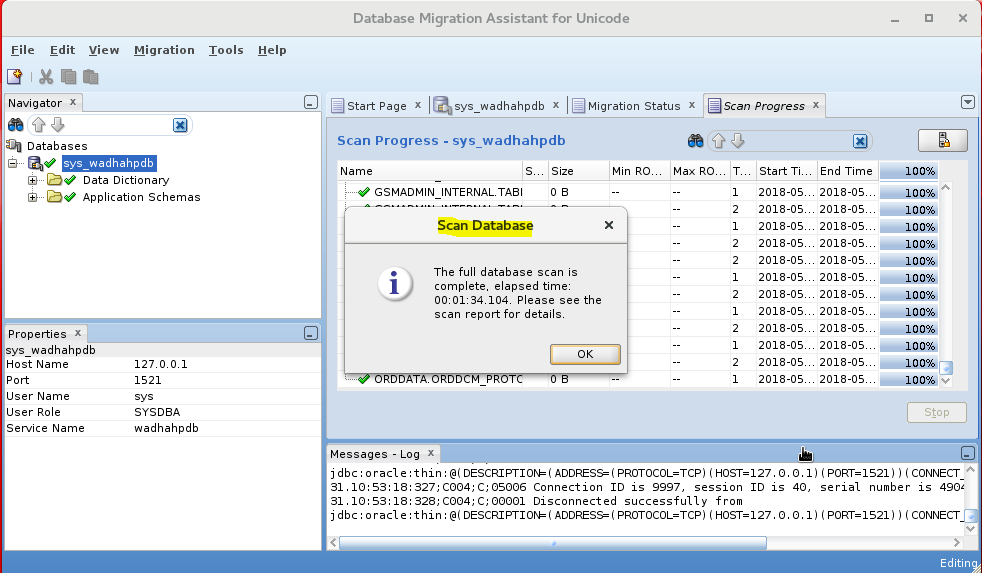Click the New connection toolbar icon
982x573 pixels.
[x=14, y=77]
